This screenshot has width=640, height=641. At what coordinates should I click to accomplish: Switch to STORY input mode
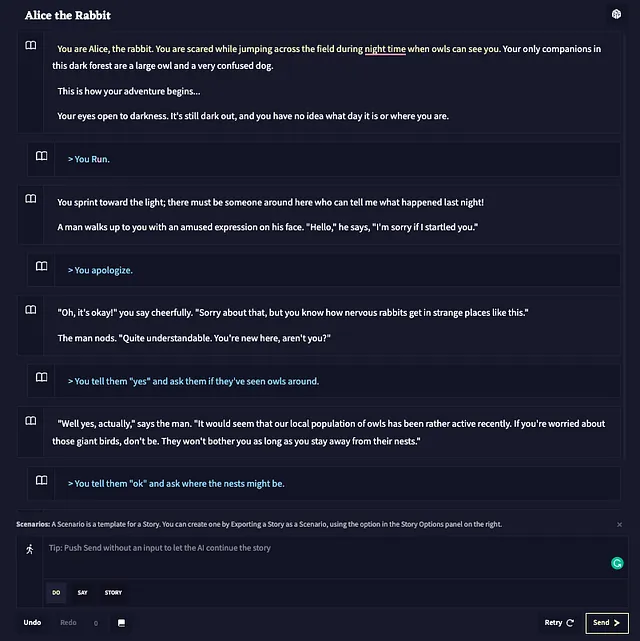point(113,592)
